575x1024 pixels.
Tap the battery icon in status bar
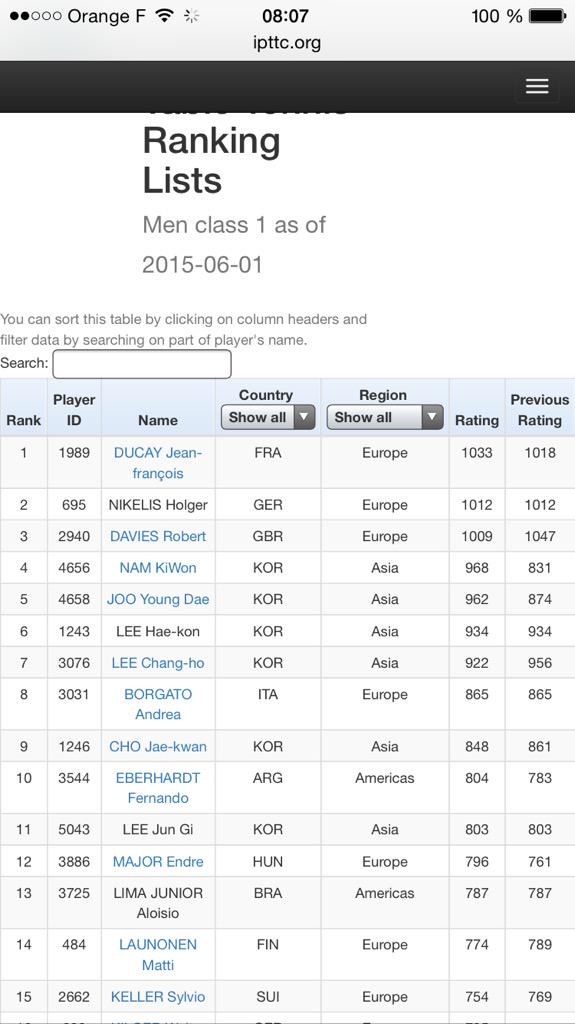(548, 16)
